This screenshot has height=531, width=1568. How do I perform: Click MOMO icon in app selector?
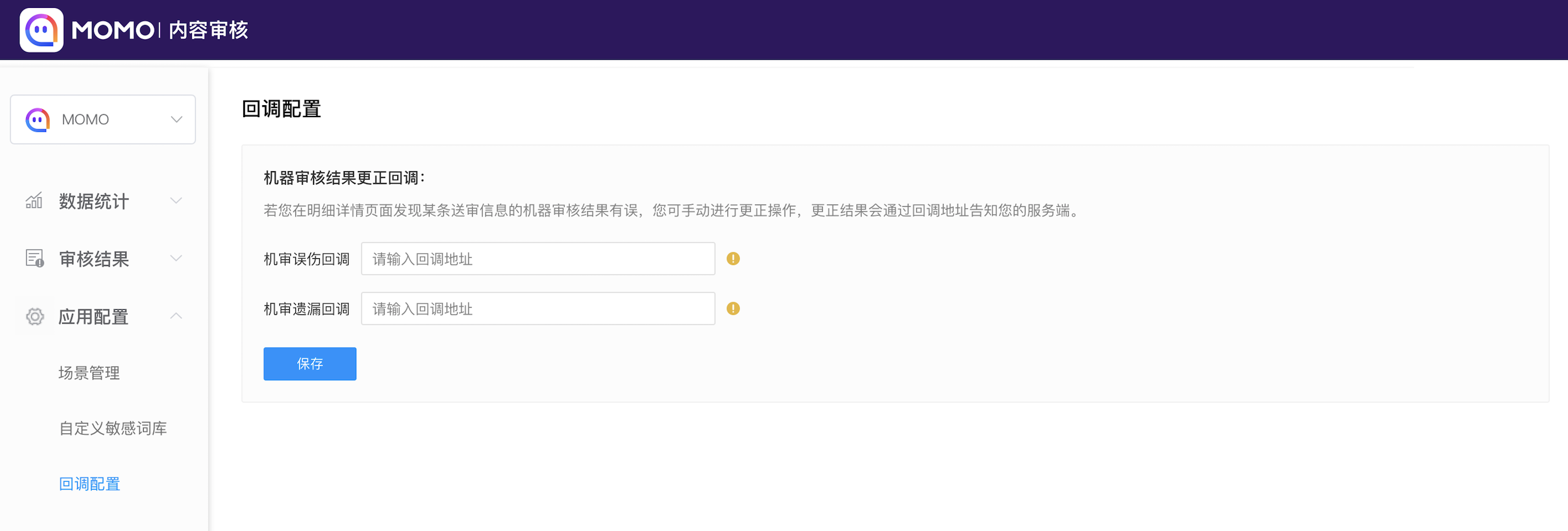[x=37, y=119]
